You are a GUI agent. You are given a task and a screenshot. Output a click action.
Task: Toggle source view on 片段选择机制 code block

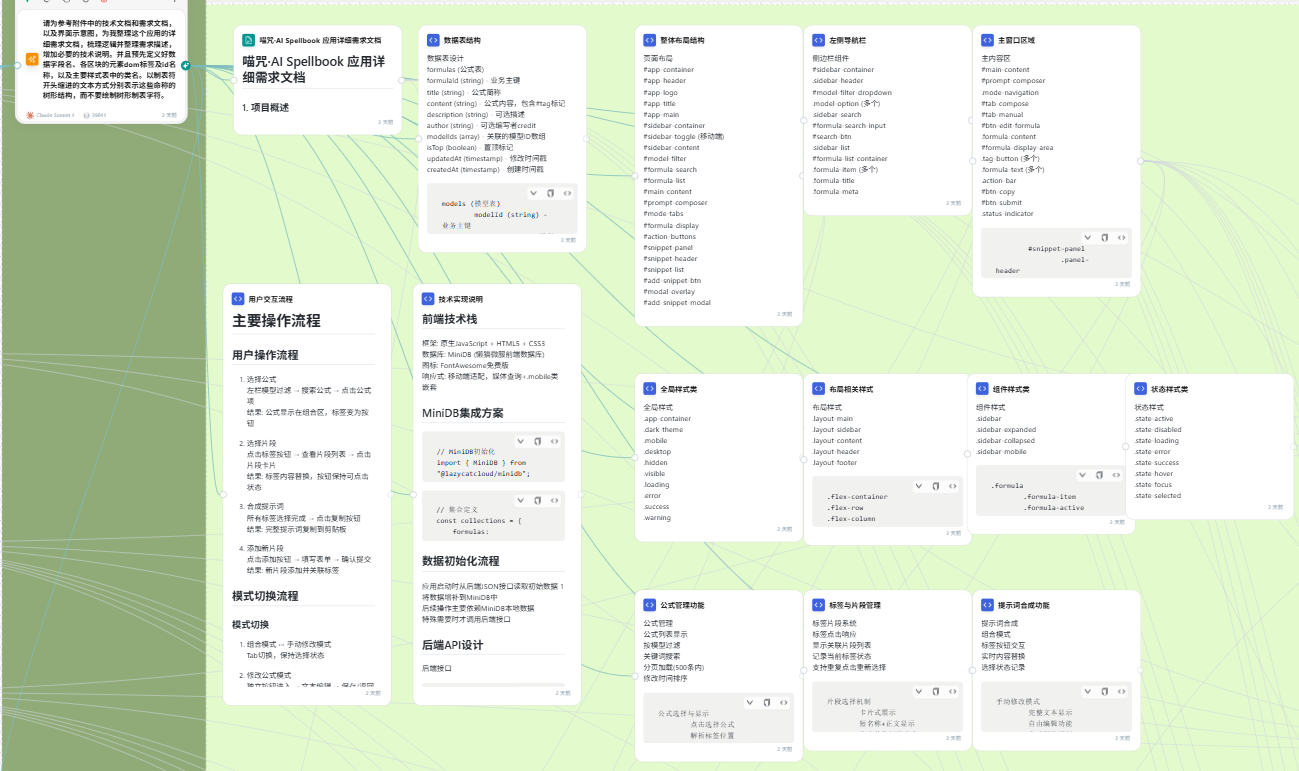click(x=953, y=692)
